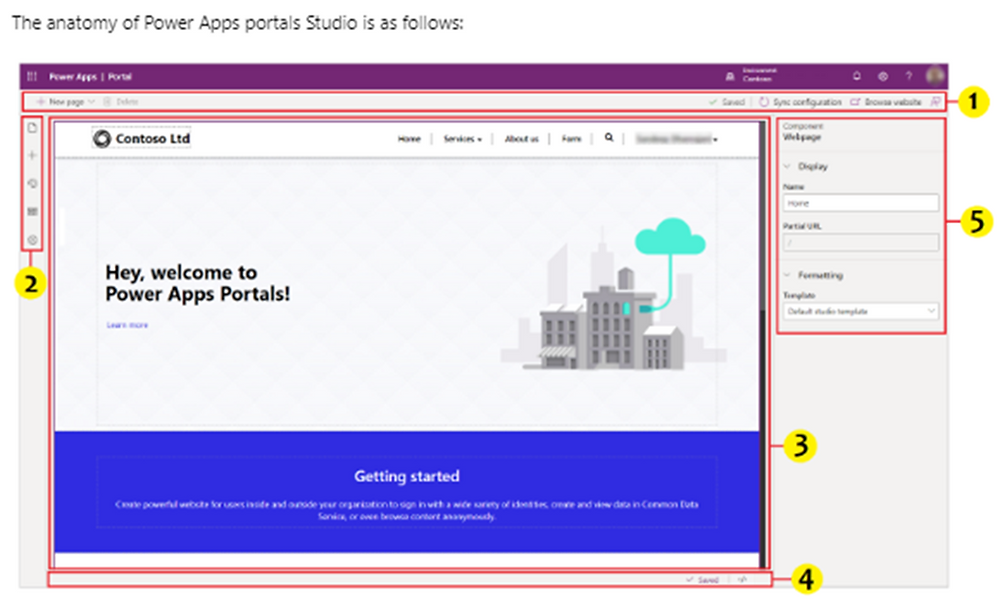Open the Help question mark icon
This screenshot has height=616, width=1000.
[x=909, y=76]
